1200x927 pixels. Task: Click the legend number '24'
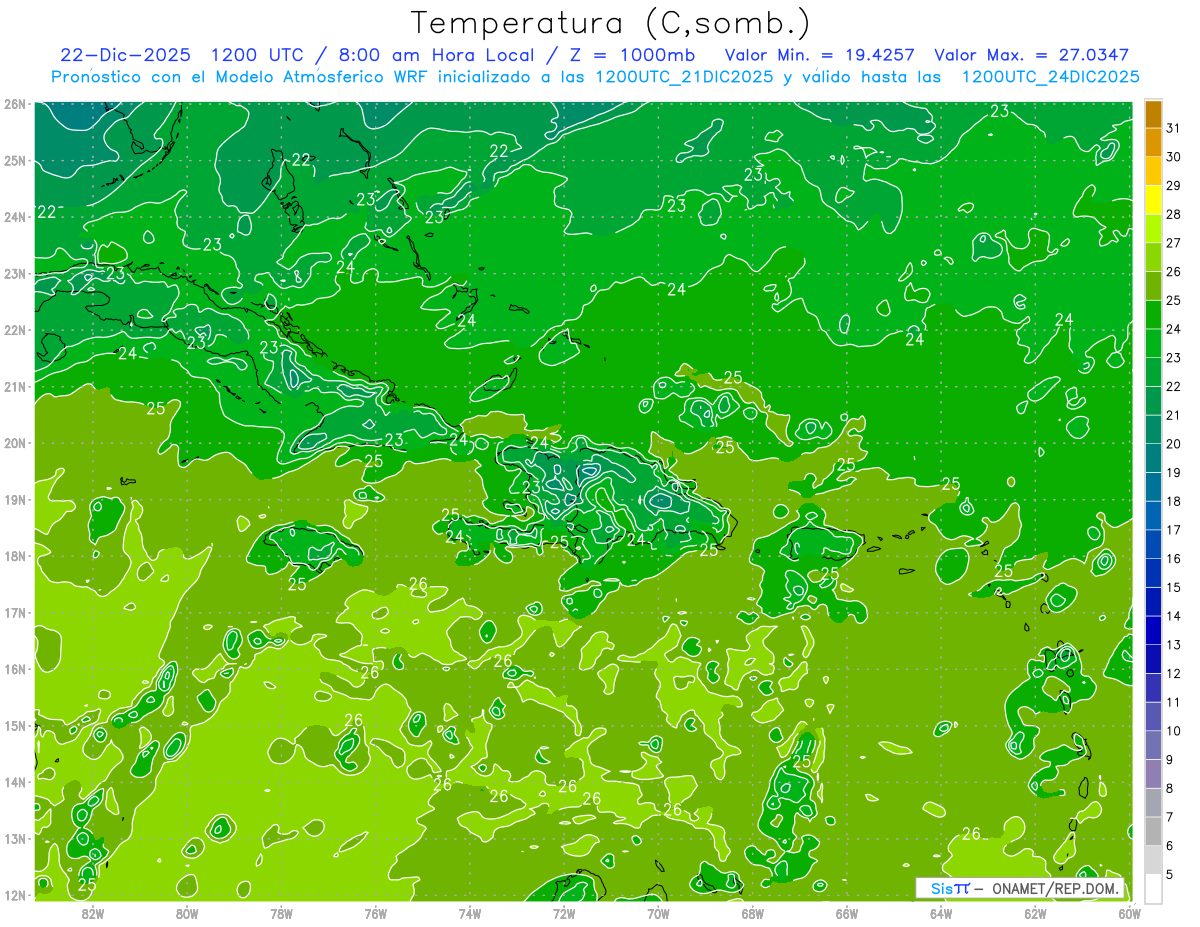click(1174, 329)
